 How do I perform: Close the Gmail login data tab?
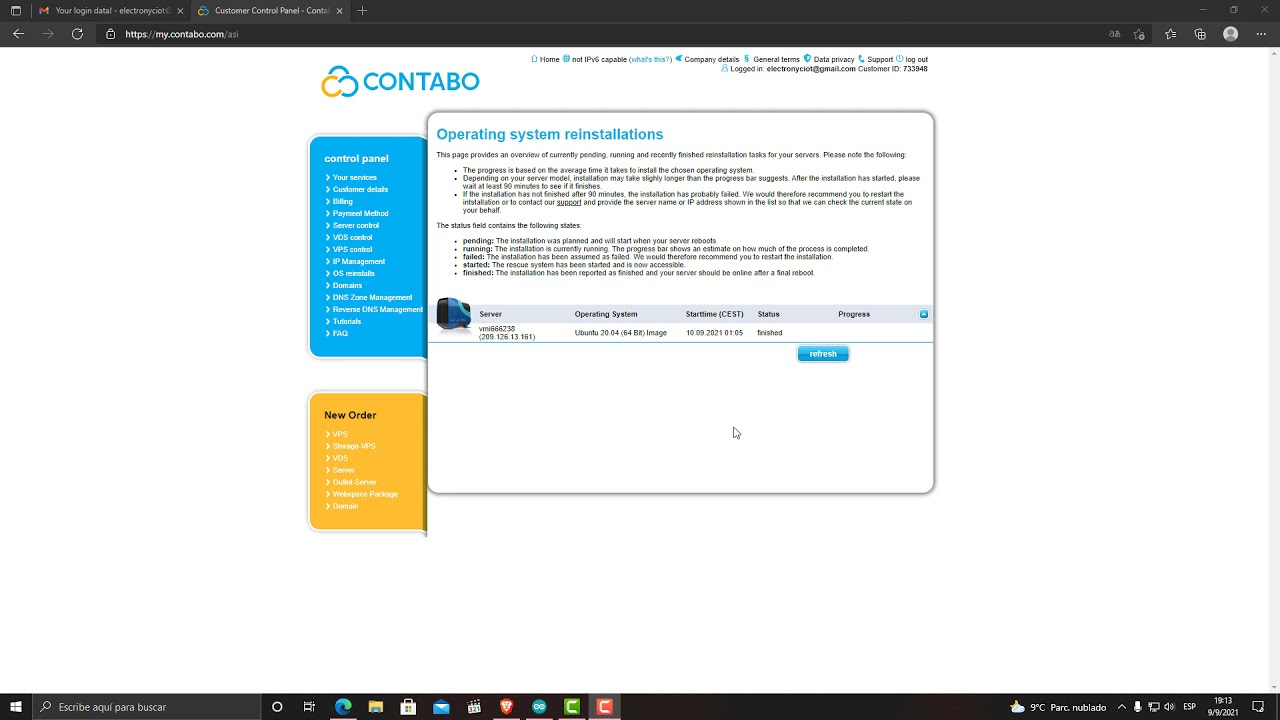[x=180, y=10]
